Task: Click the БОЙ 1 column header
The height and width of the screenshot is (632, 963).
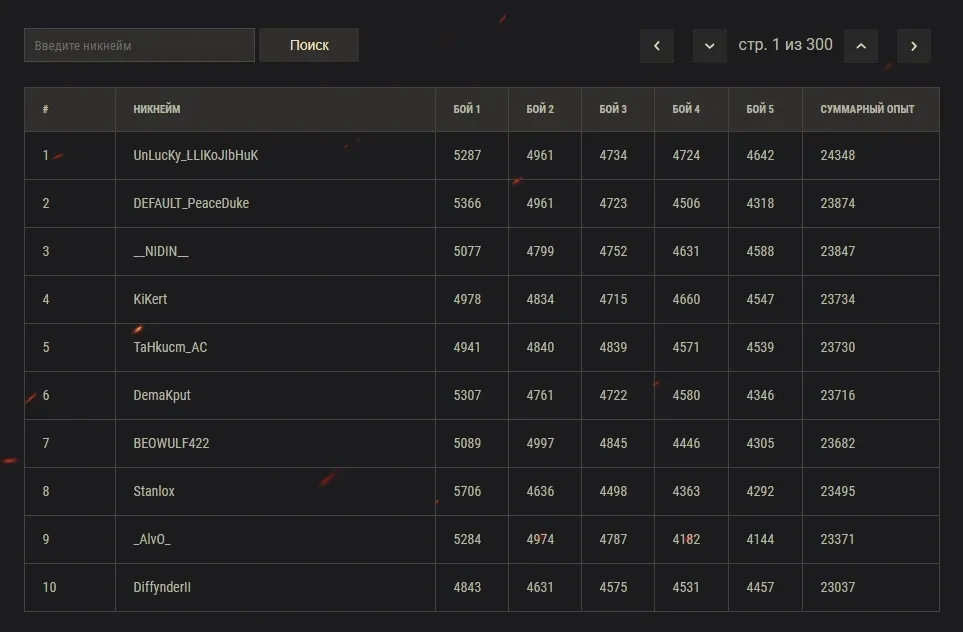Action: 467,109
